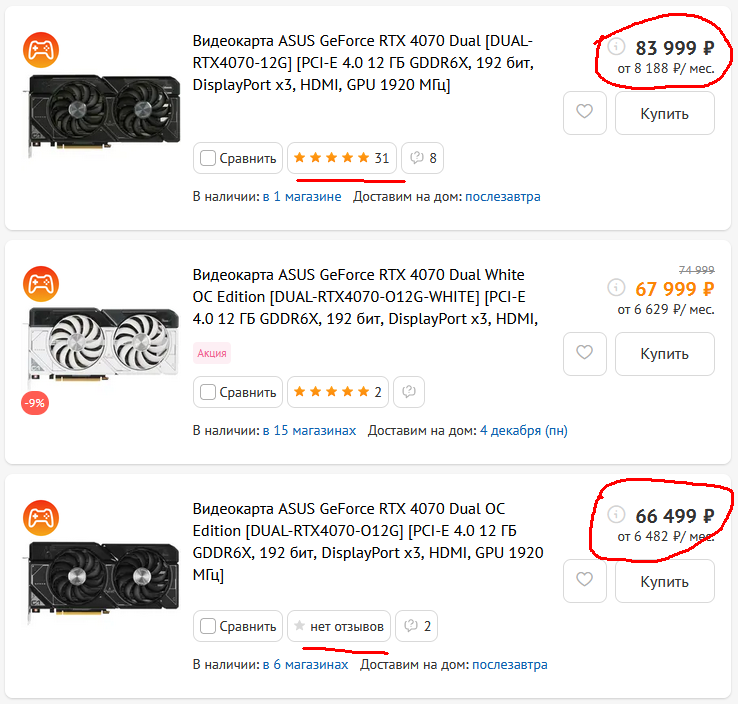Open comments showing 8 for first card
Viewport: 738px width, 704px height.
[x=423, y=158]
